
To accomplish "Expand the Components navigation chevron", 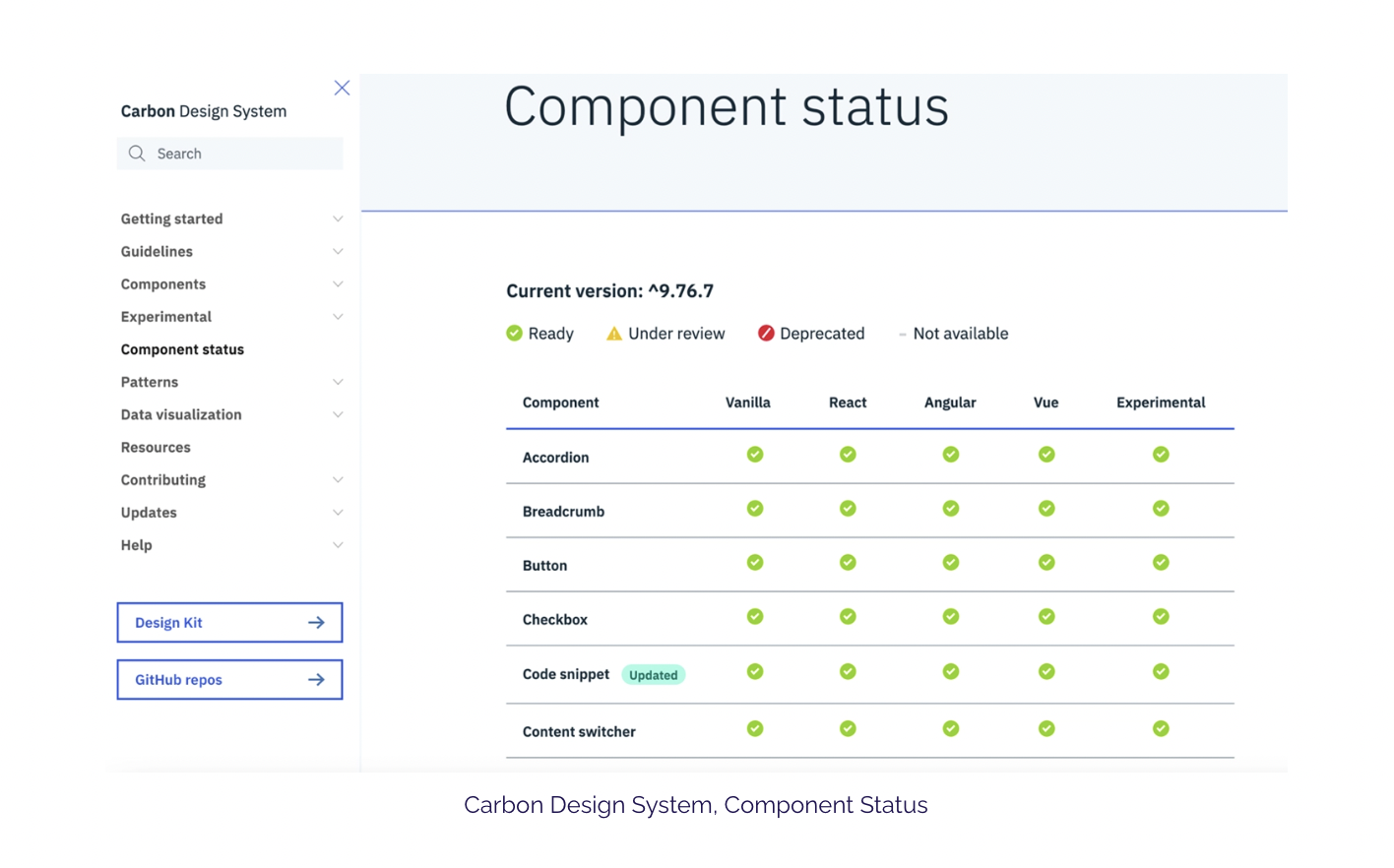I will (338, 284).
